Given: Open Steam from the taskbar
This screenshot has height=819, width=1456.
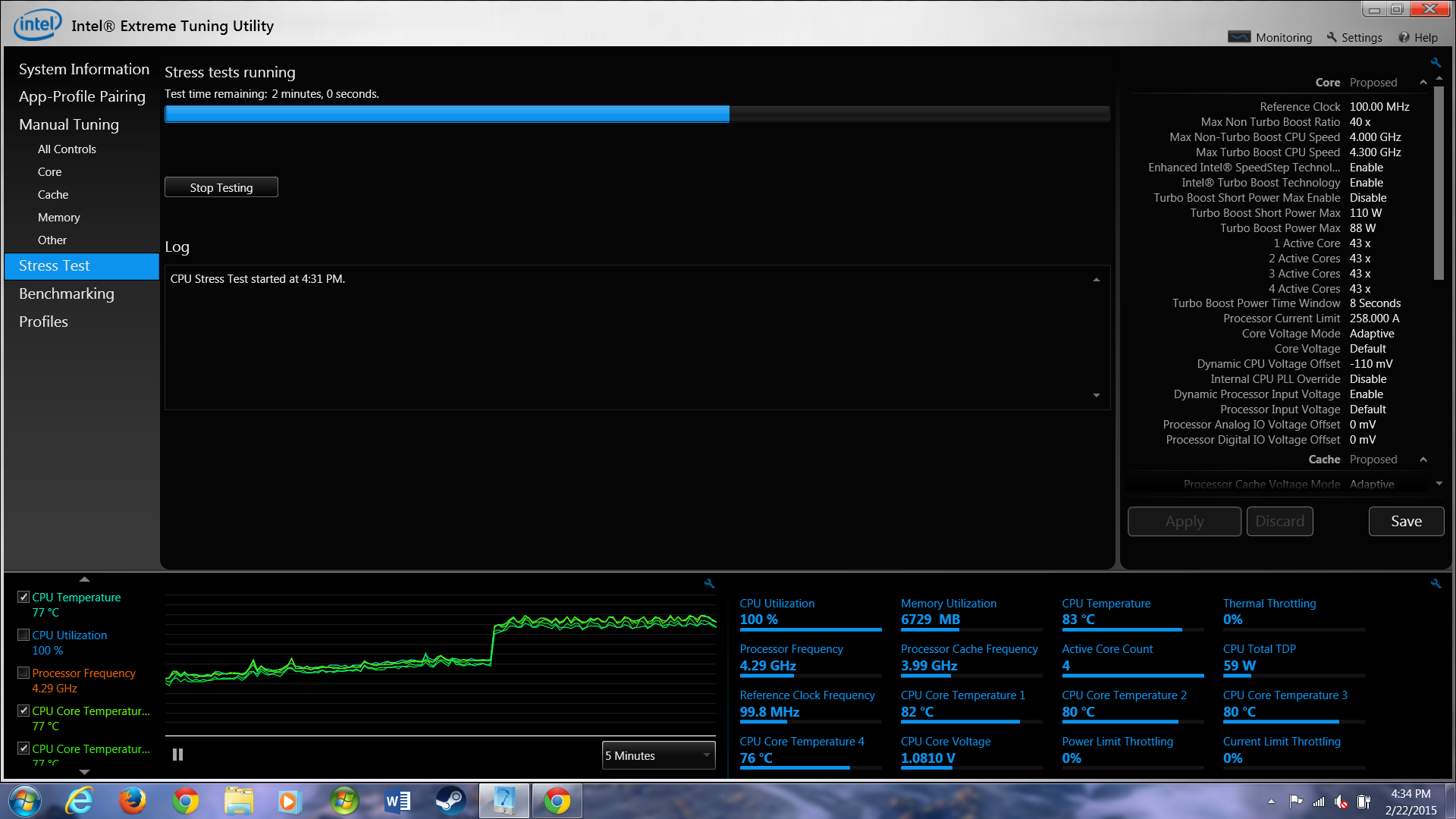Looking at the screenshot, I should click(x=450, y=801).
